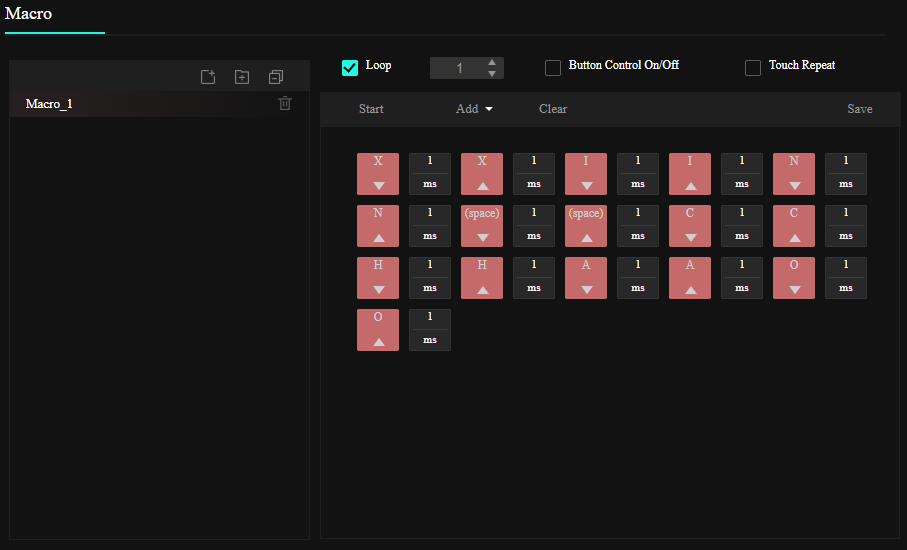The image size is (907, 550).
Task: Select the first (space) key-down block
Action: [482, 226]
